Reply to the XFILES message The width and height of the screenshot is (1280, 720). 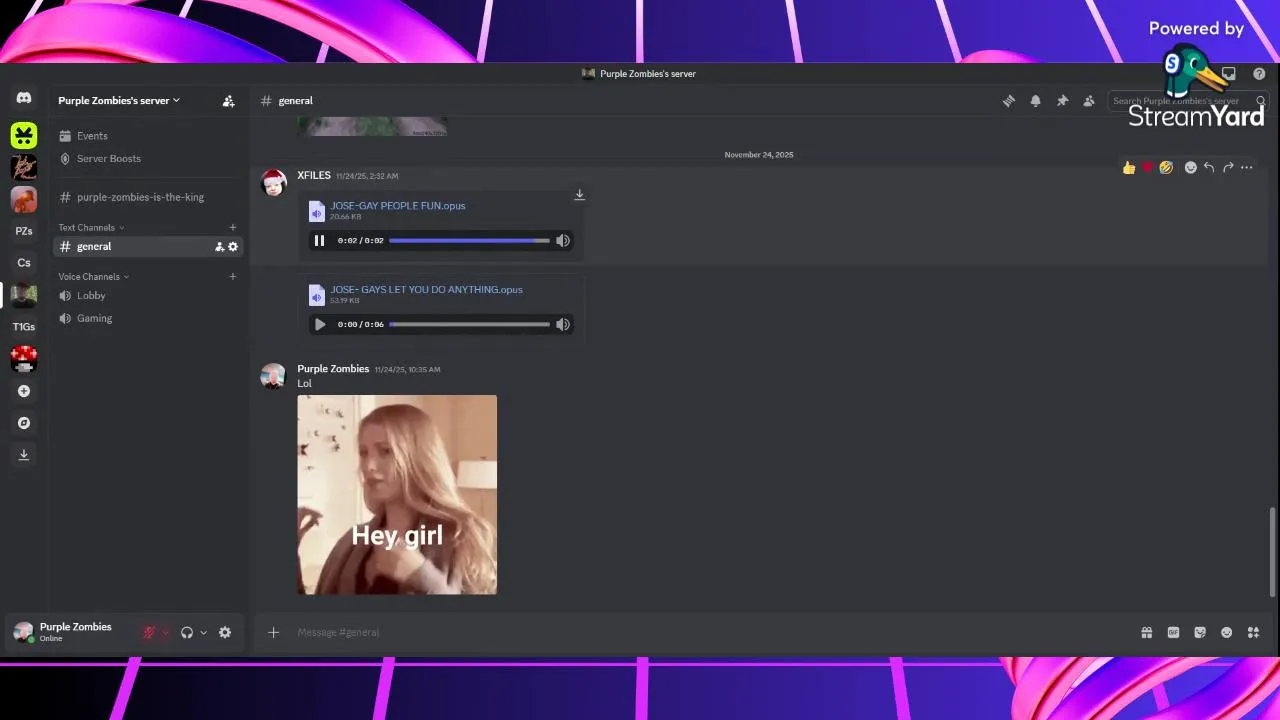click(x=1209, y=168)
